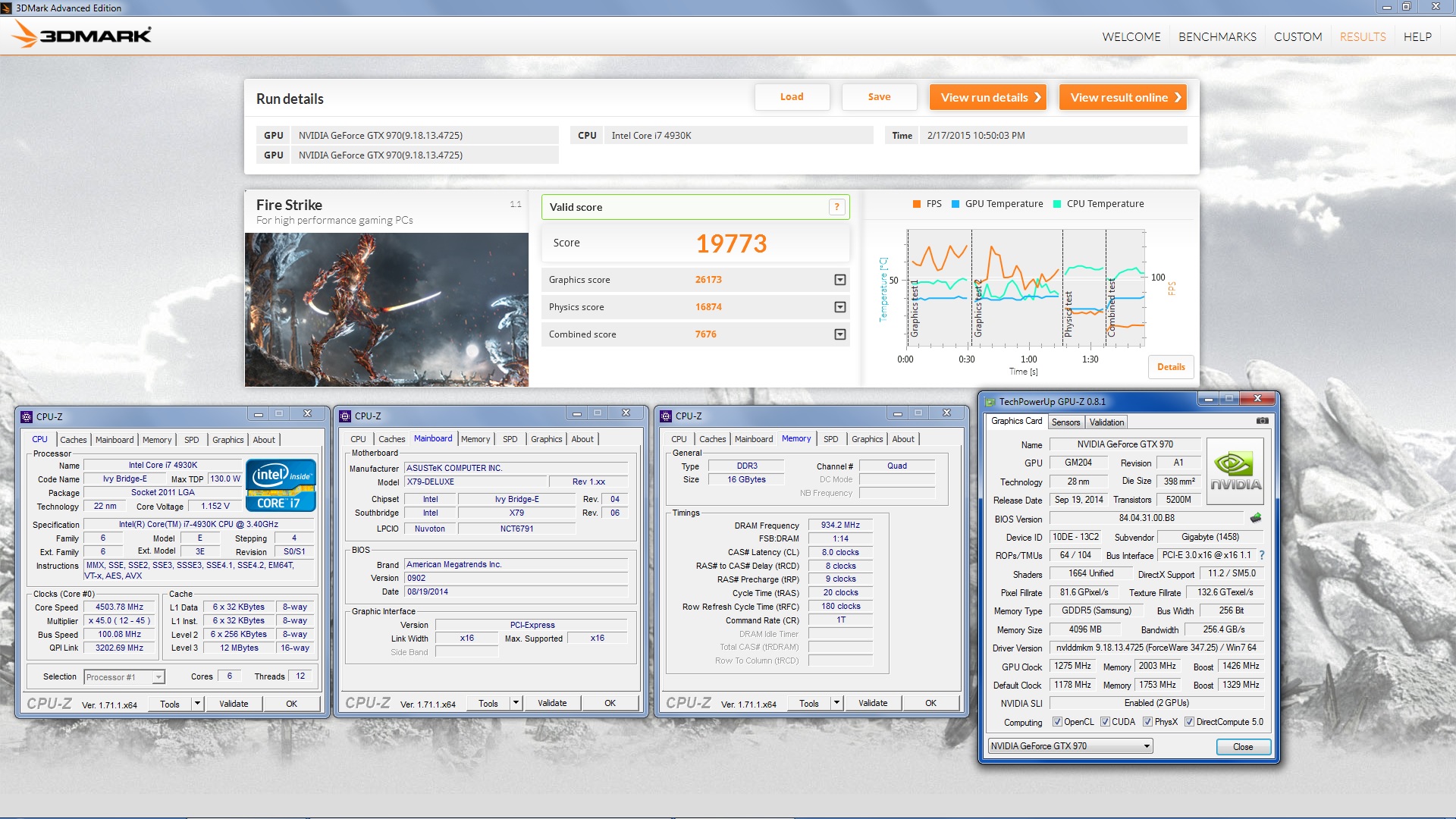
Task: Click GPU Temperature blue legend swatch
Action: [955, 204]
